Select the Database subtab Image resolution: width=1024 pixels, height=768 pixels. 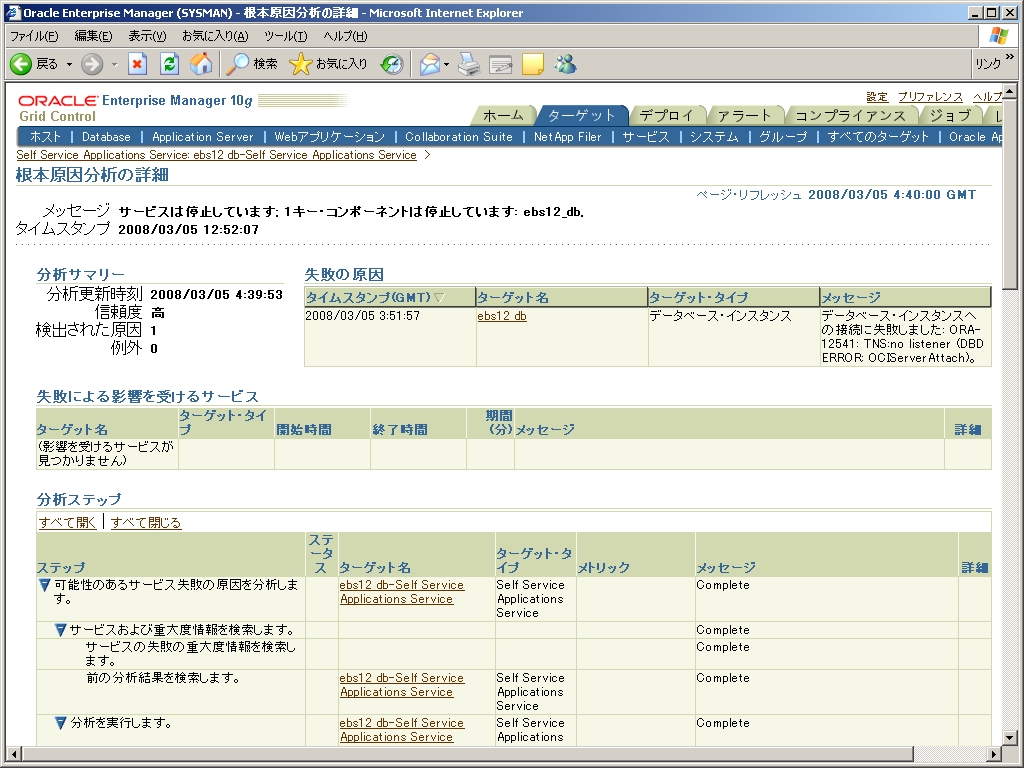click(x=106, y=137)
